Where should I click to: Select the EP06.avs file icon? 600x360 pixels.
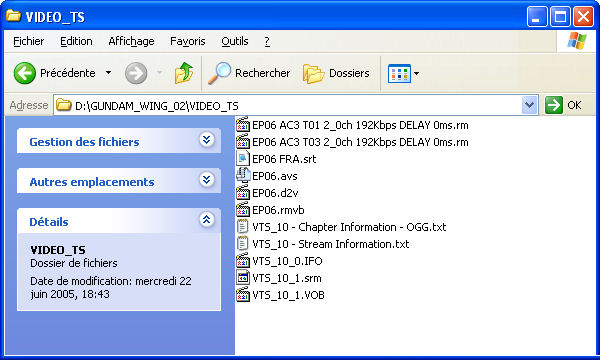(x=243, y=175)
